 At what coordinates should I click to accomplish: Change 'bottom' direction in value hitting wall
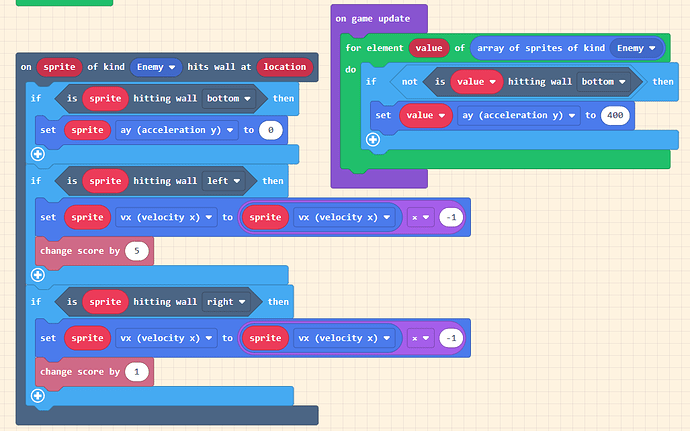603,81
